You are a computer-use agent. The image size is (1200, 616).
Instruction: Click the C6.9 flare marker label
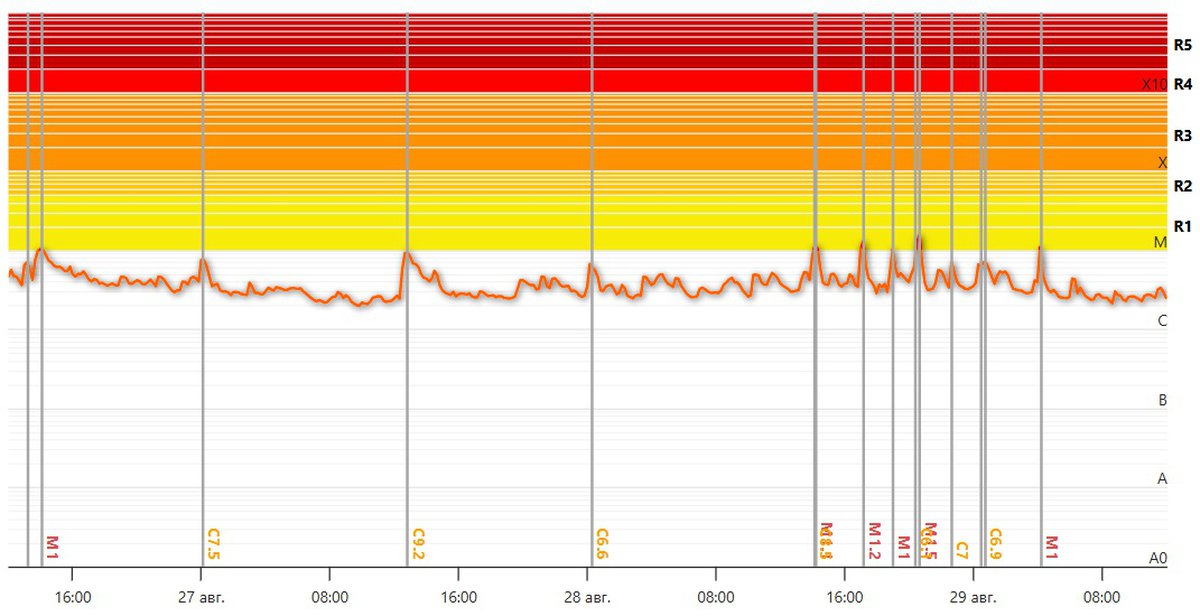click(995, 544)
